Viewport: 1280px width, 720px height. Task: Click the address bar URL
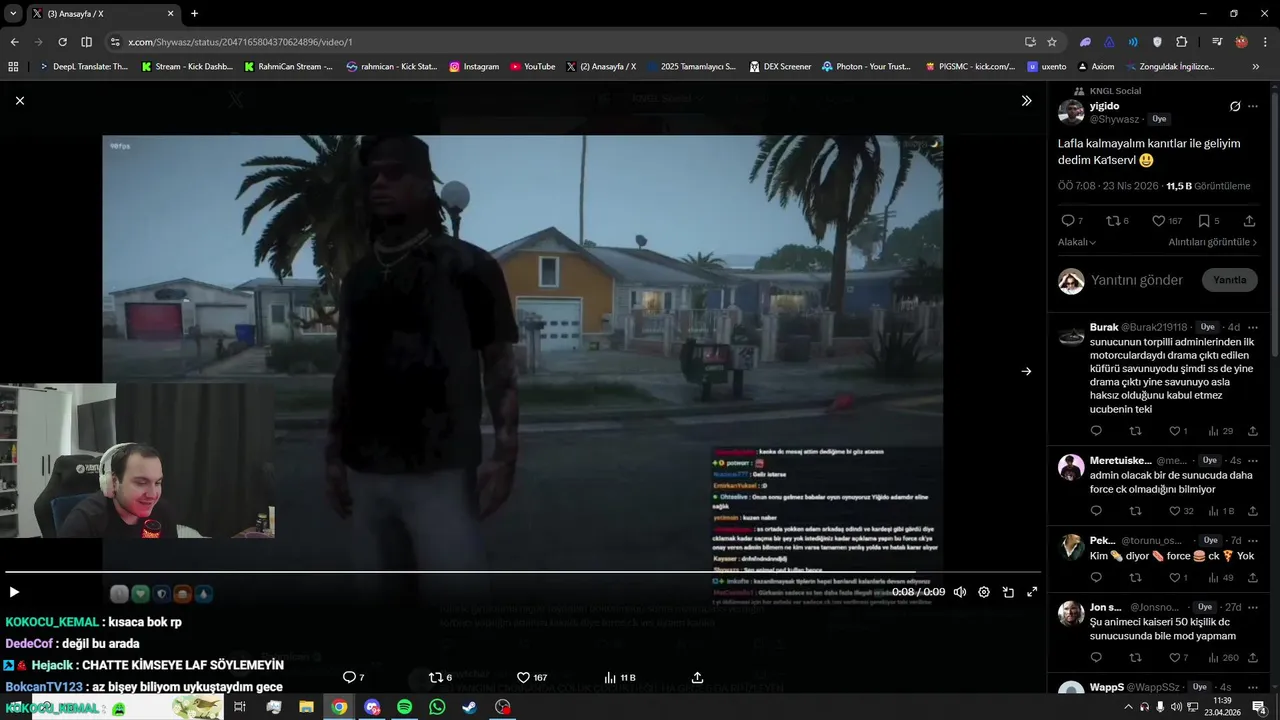pos(240,42)
